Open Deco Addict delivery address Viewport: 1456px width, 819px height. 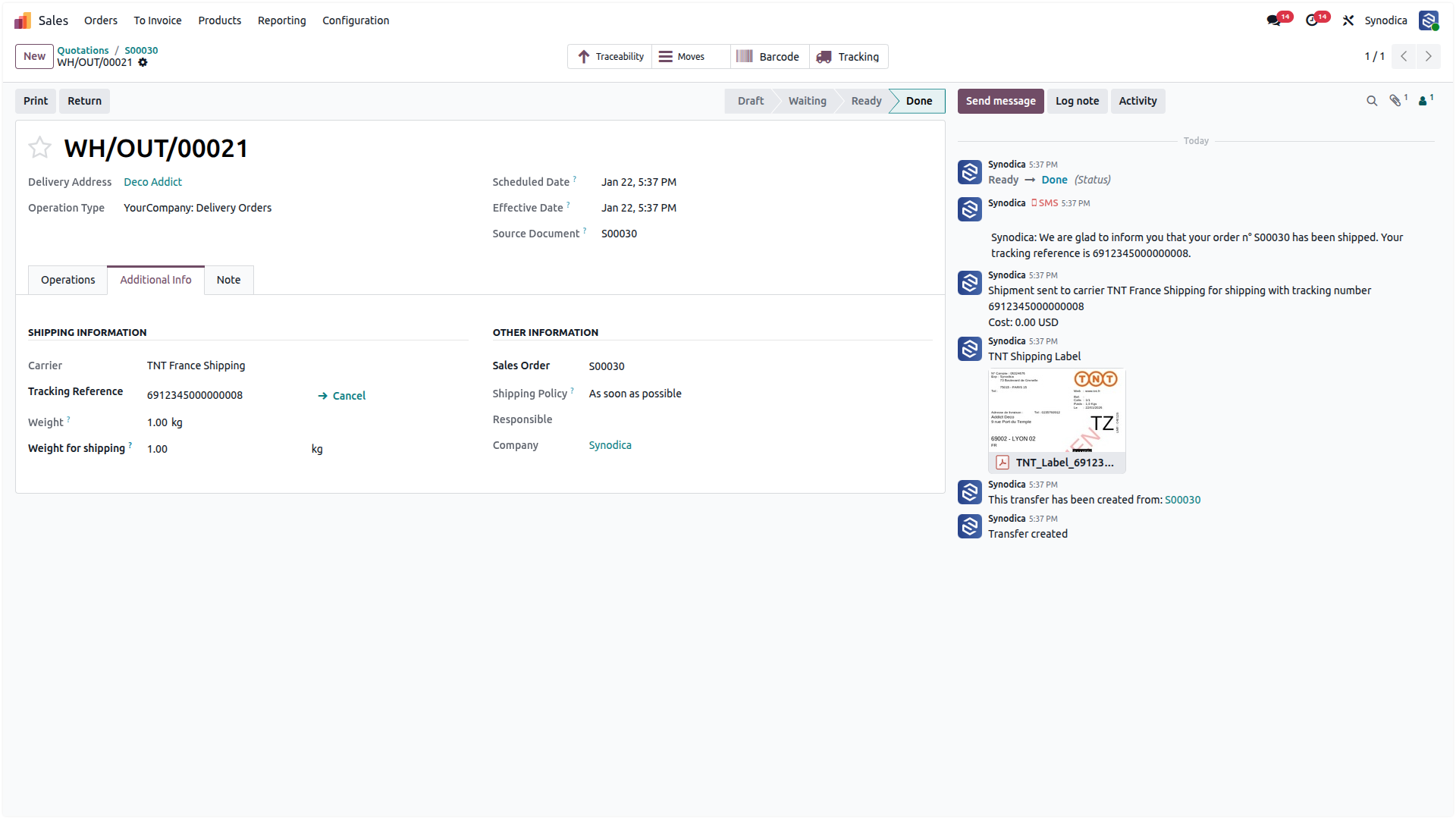152,182
